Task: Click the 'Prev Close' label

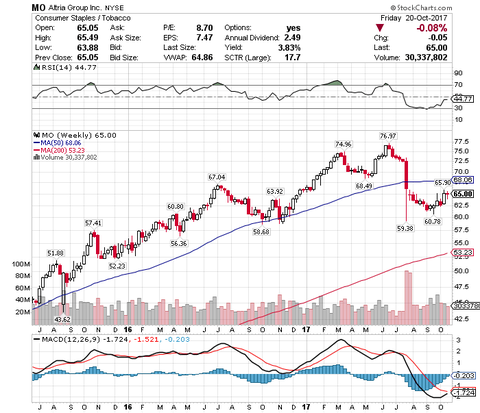Action: click(x=54, y=58)
